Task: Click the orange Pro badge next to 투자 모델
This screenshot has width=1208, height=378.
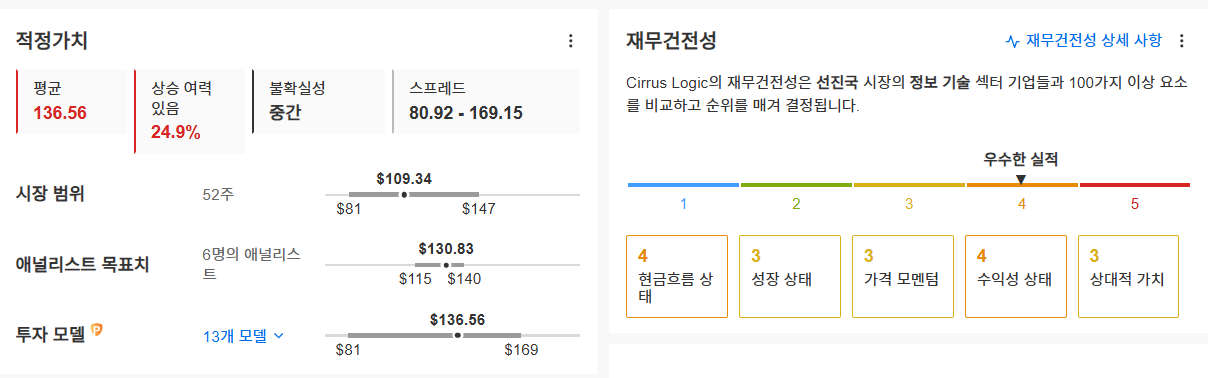Action: pyautogui.click(x=97, y=329)
